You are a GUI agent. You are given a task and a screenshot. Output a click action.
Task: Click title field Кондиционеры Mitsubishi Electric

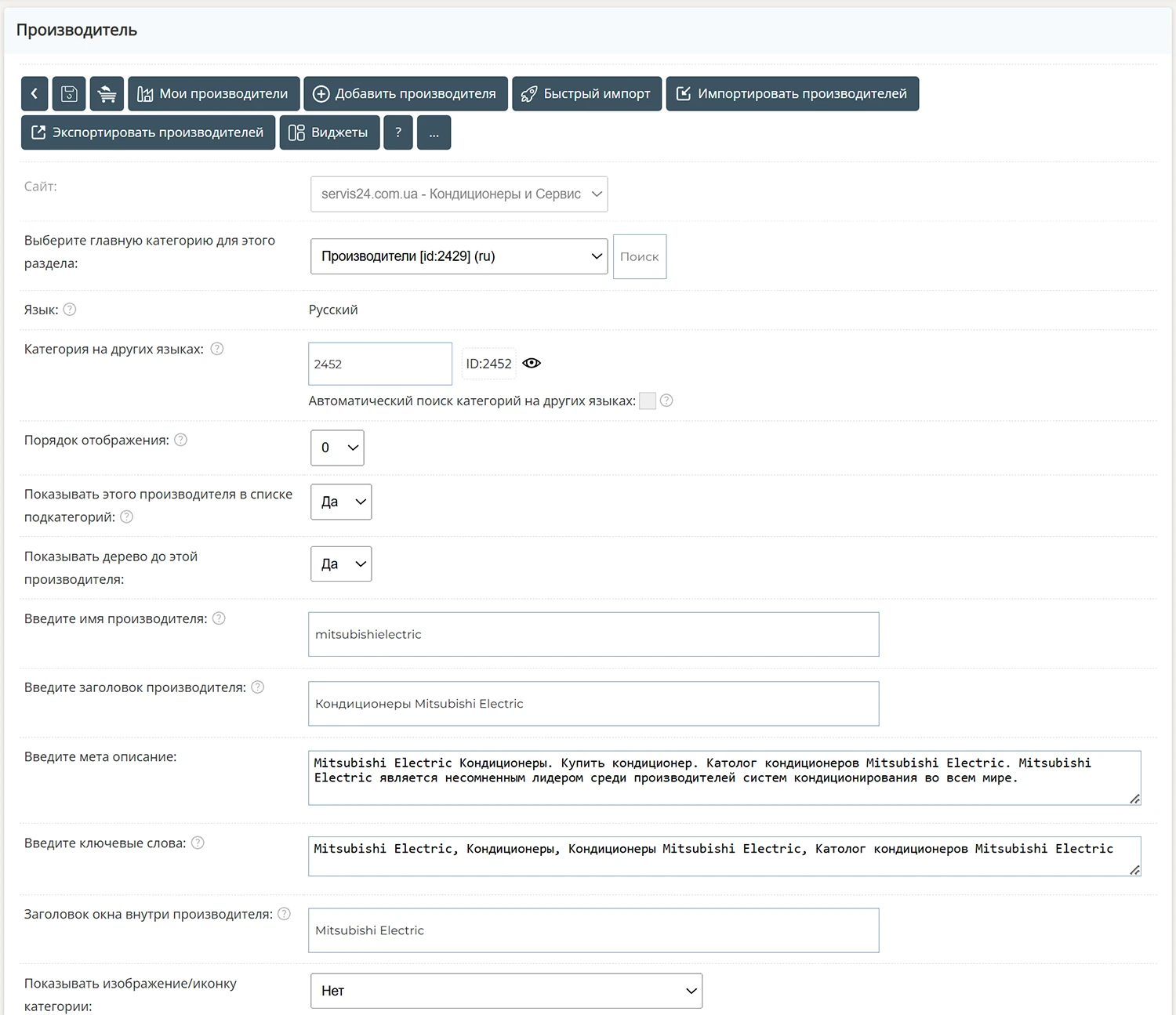point(593,704)
